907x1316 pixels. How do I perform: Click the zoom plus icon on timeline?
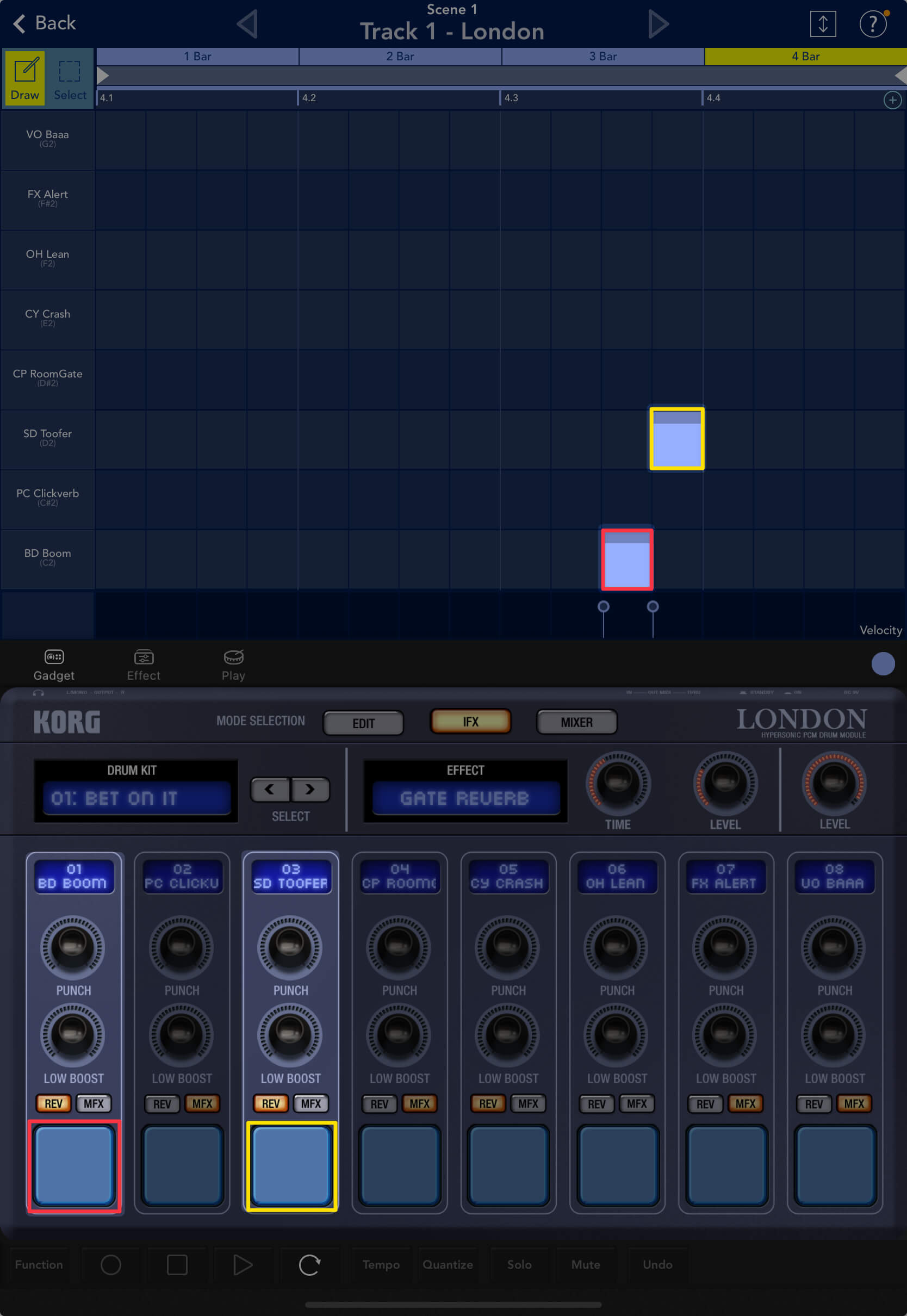(x=892, y=100)
